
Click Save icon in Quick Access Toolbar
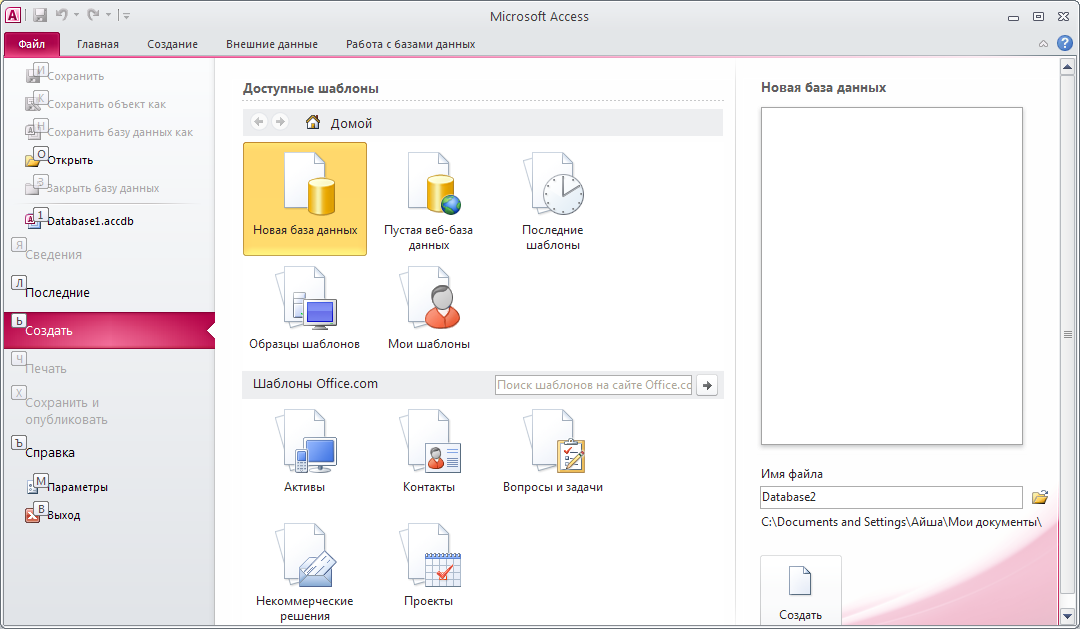click(x=40, y=14)
